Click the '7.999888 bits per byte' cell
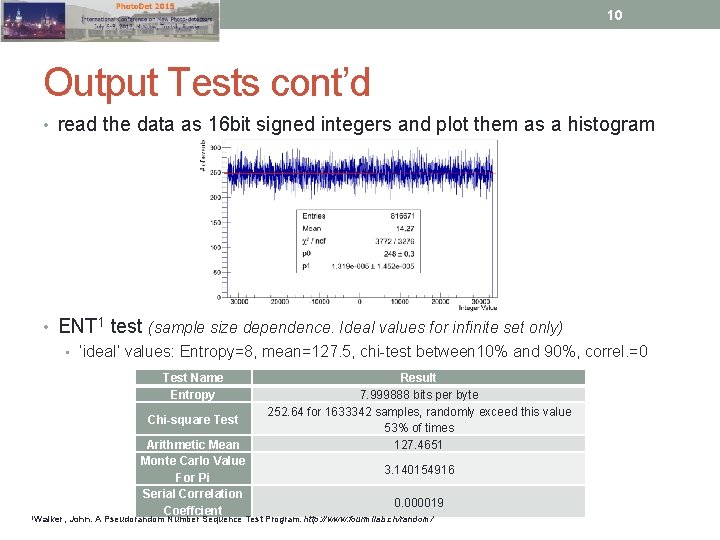Screen dimensions: 720x540 point(419,394)
